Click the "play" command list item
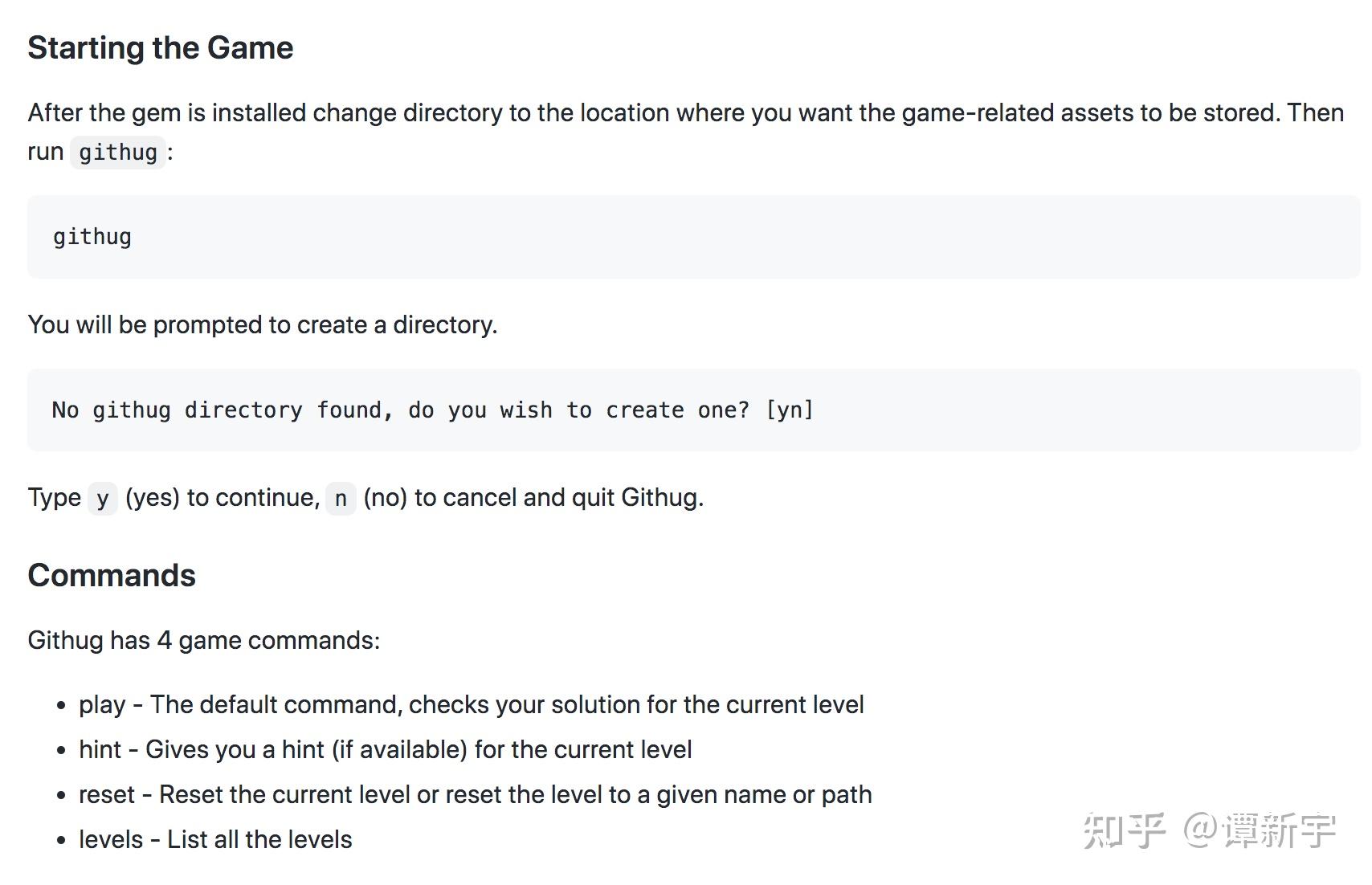The image size is (1372, 885). tap(471, 704)
